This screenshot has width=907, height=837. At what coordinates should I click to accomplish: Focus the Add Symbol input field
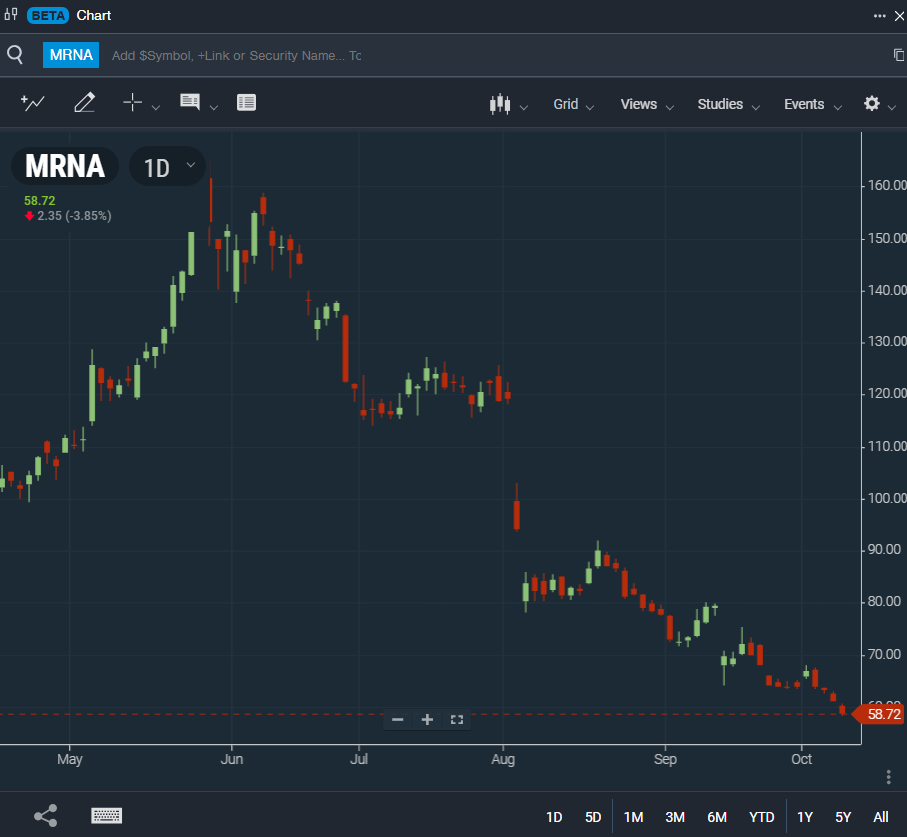click(x=236, y=56)
